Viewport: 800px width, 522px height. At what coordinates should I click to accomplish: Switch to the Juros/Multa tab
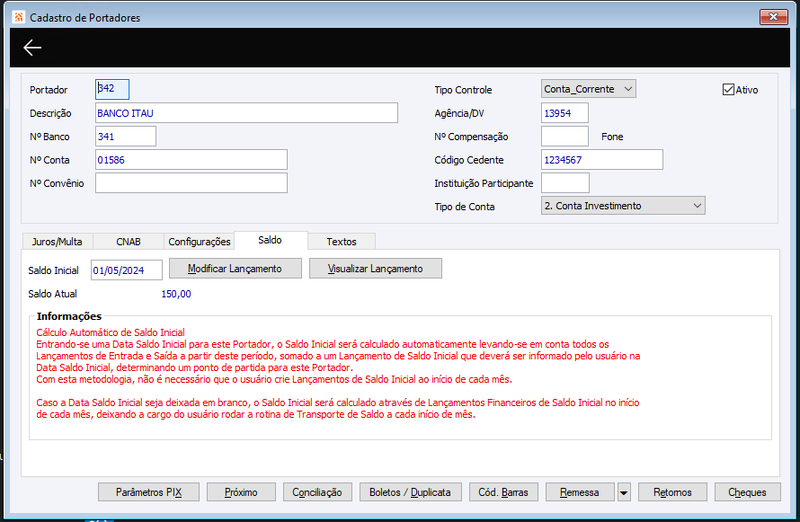(57, 242)
